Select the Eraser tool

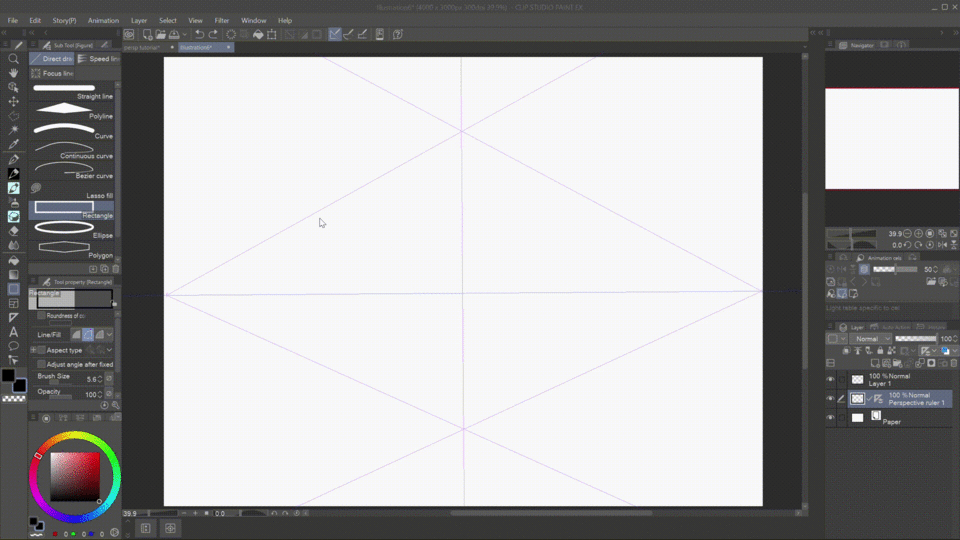[13, 231]
